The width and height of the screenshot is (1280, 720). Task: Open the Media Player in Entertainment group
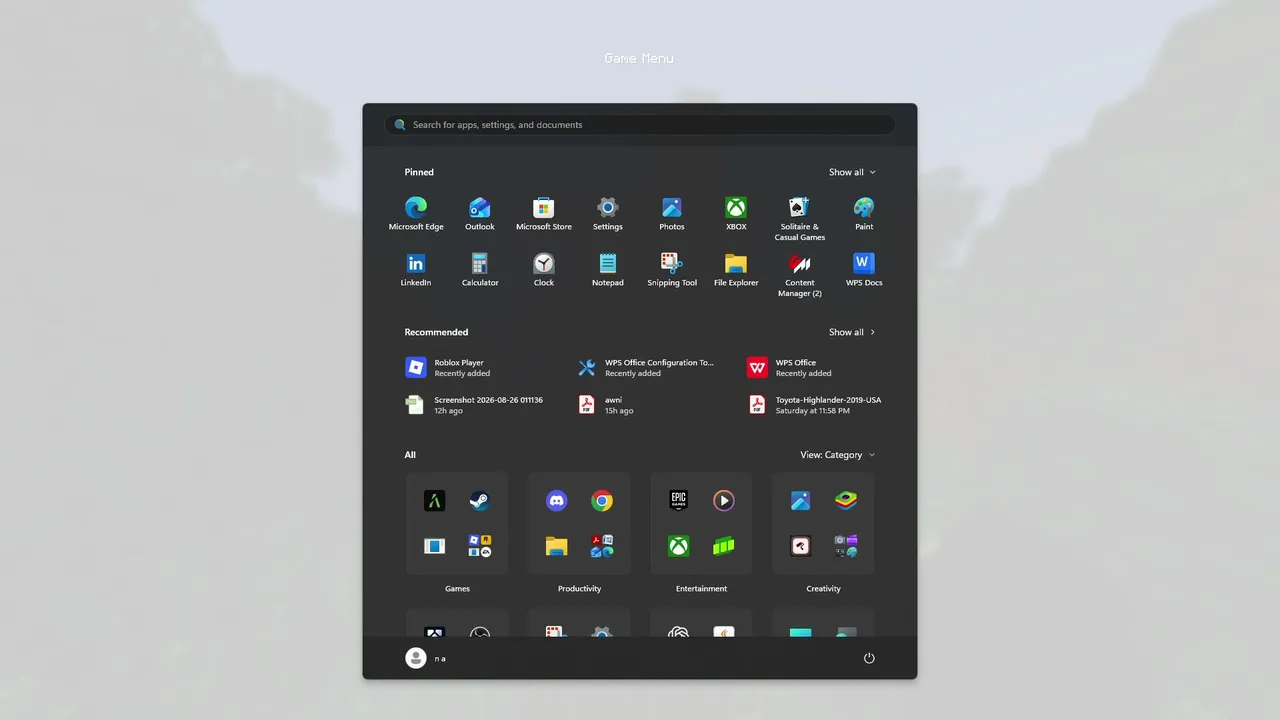724,501
